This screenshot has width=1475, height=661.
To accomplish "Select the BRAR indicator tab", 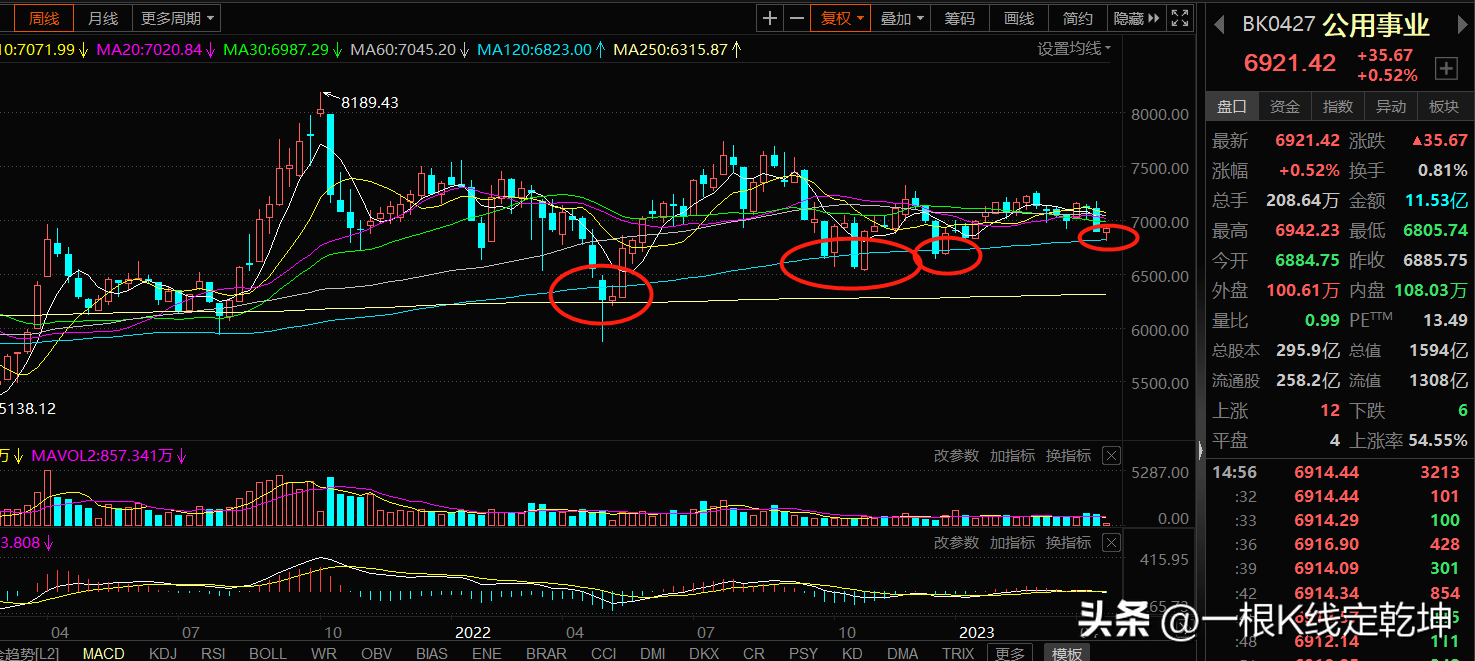I will 546,653.
